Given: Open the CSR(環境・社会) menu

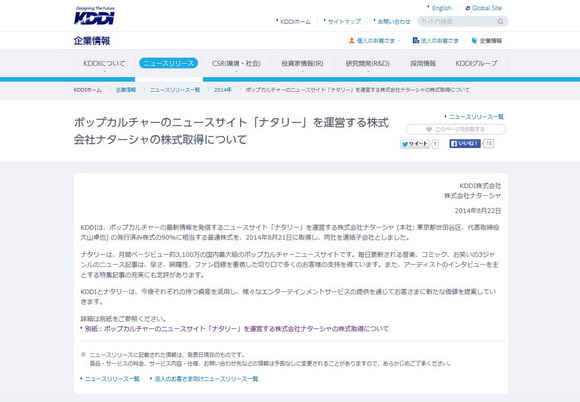Looking at the screenshot, I should click(x=236, y=63).
